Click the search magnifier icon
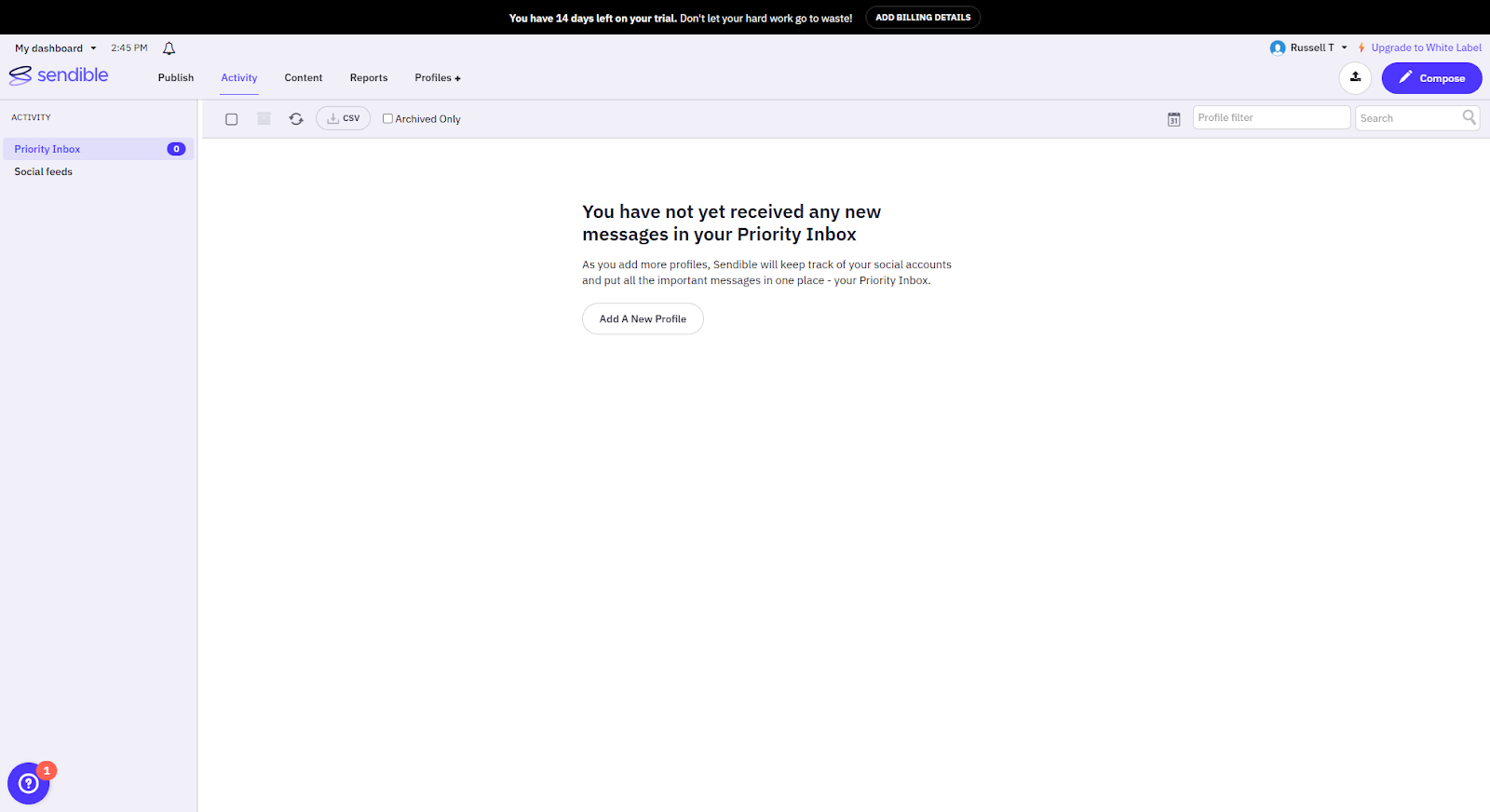Viewport: 1490px width, 812px height. point(1469,117)
